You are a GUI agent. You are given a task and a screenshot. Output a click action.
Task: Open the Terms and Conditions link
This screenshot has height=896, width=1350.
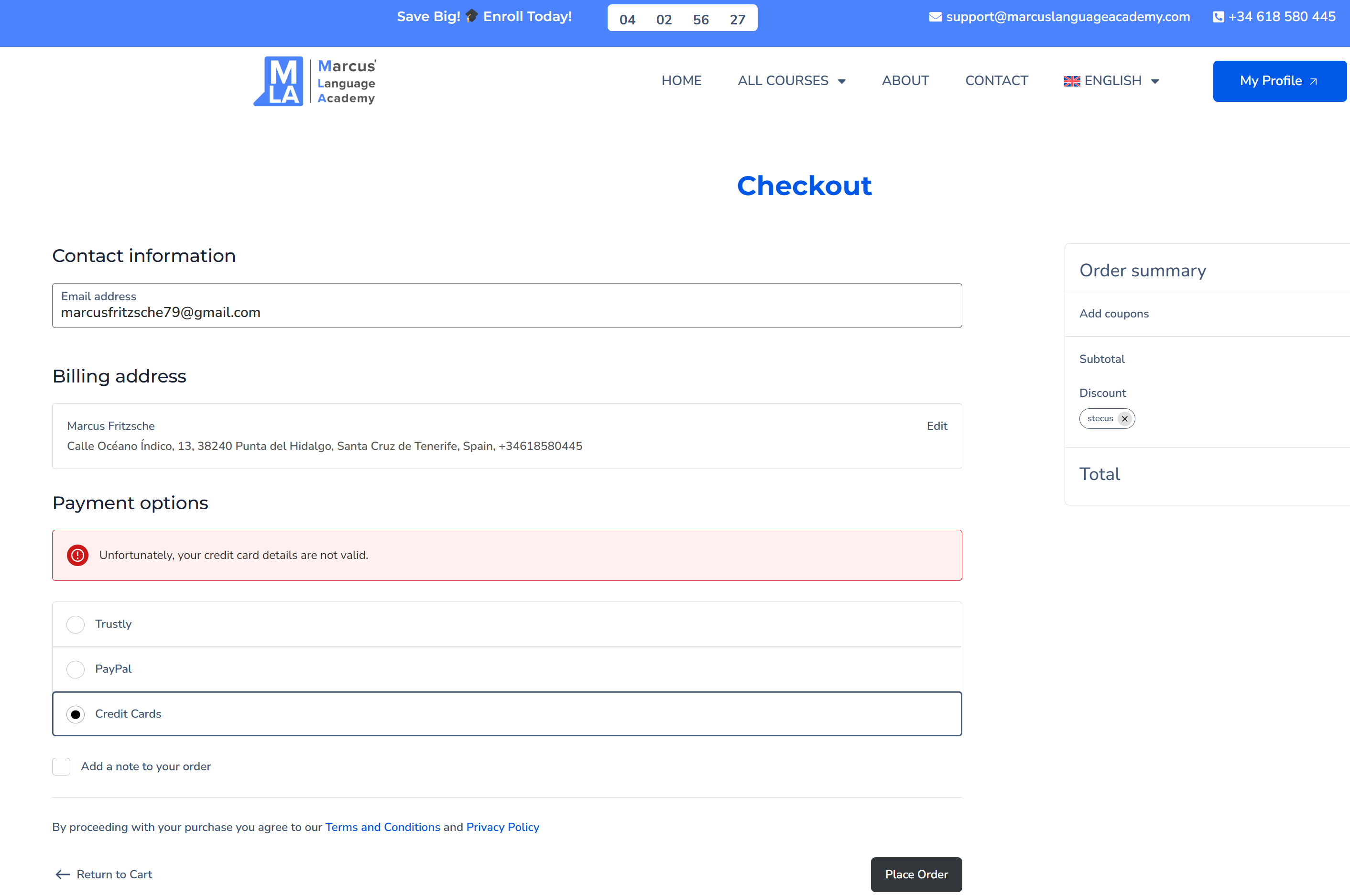tap(382, 827)
